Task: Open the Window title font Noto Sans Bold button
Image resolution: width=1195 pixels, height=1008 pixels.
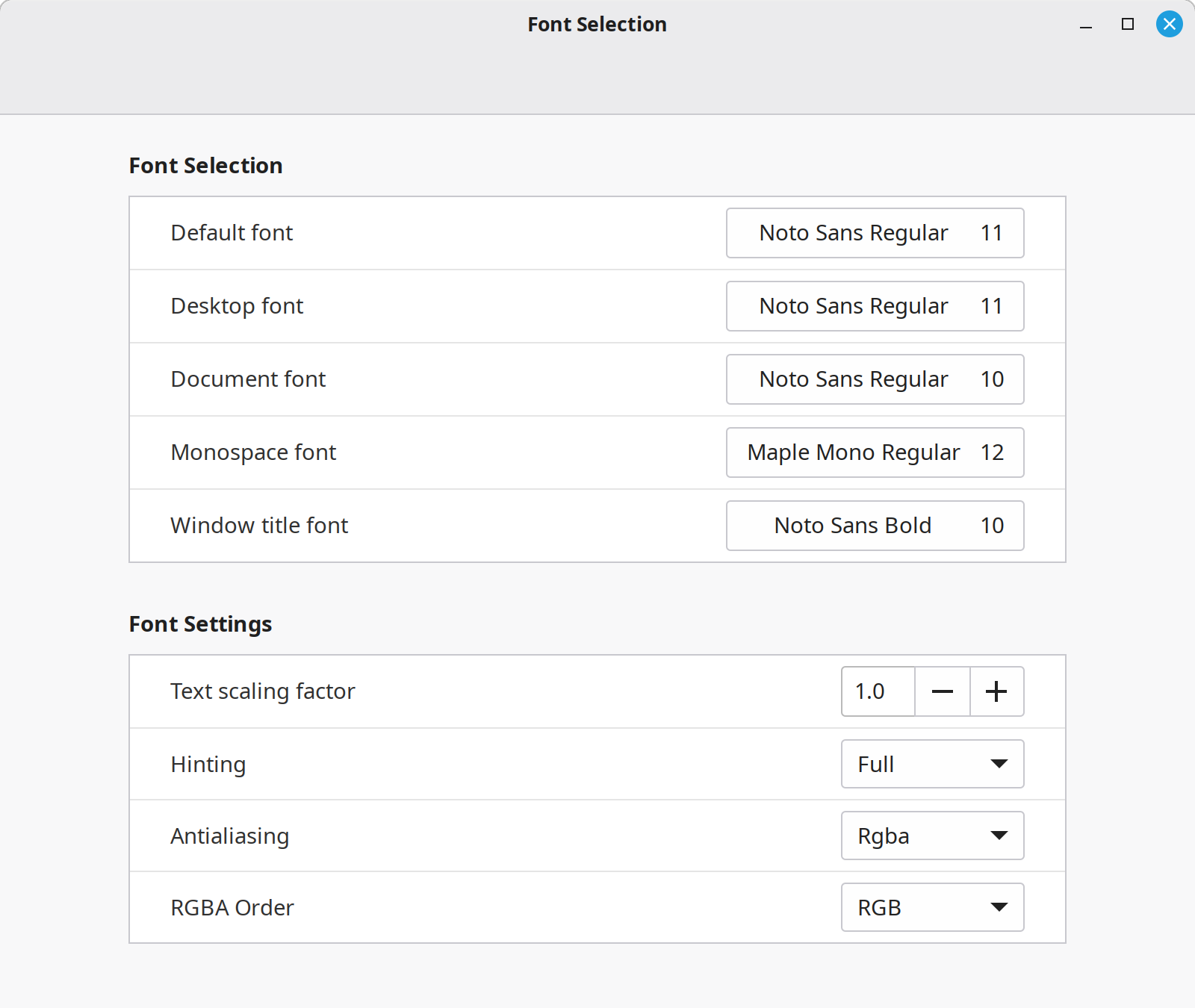Action: pyautogui.click(x=875, y=526)
